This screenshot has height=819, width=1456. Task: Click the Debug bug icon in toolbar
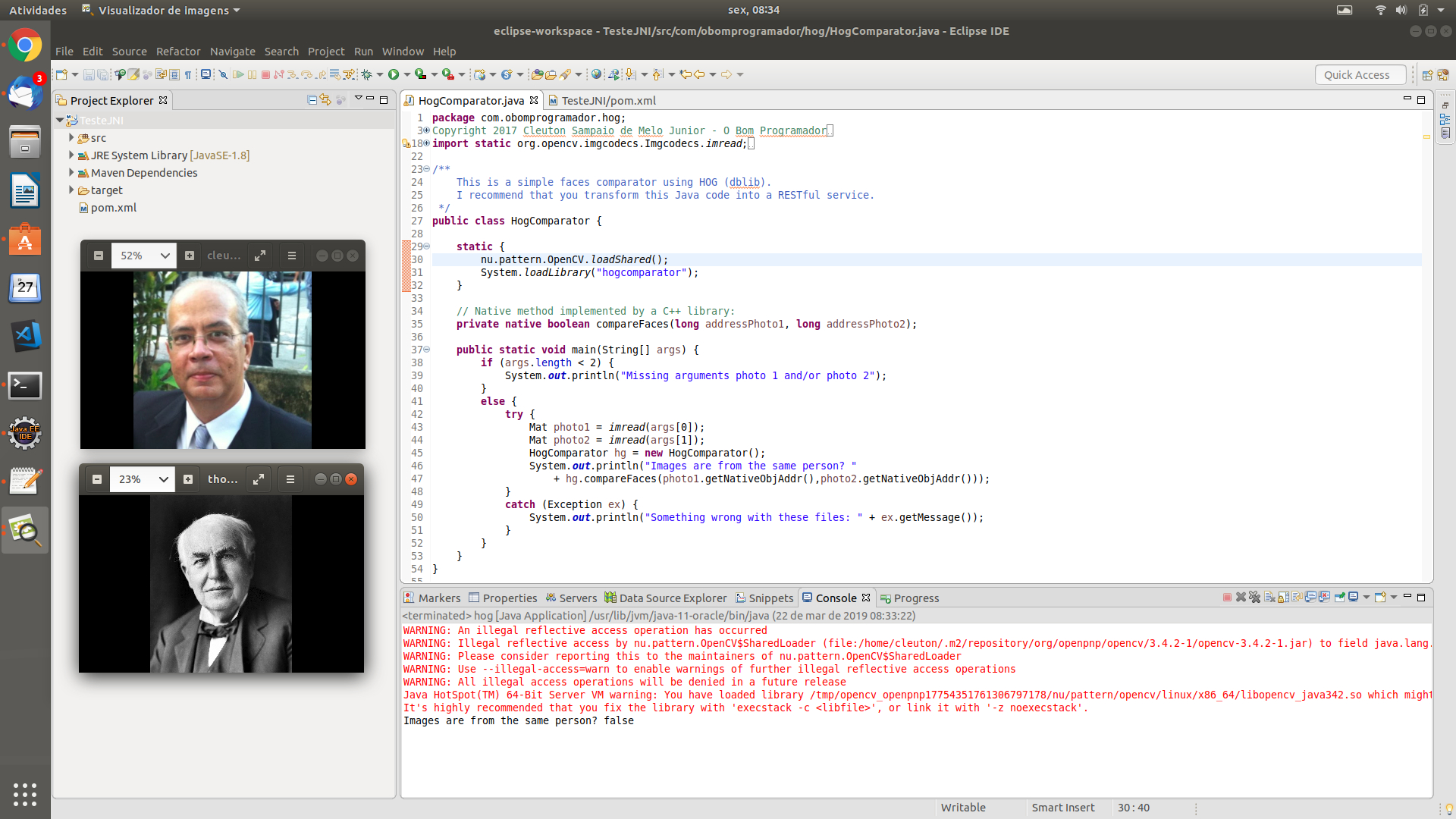pyautogui.click(x=367, y=74)
